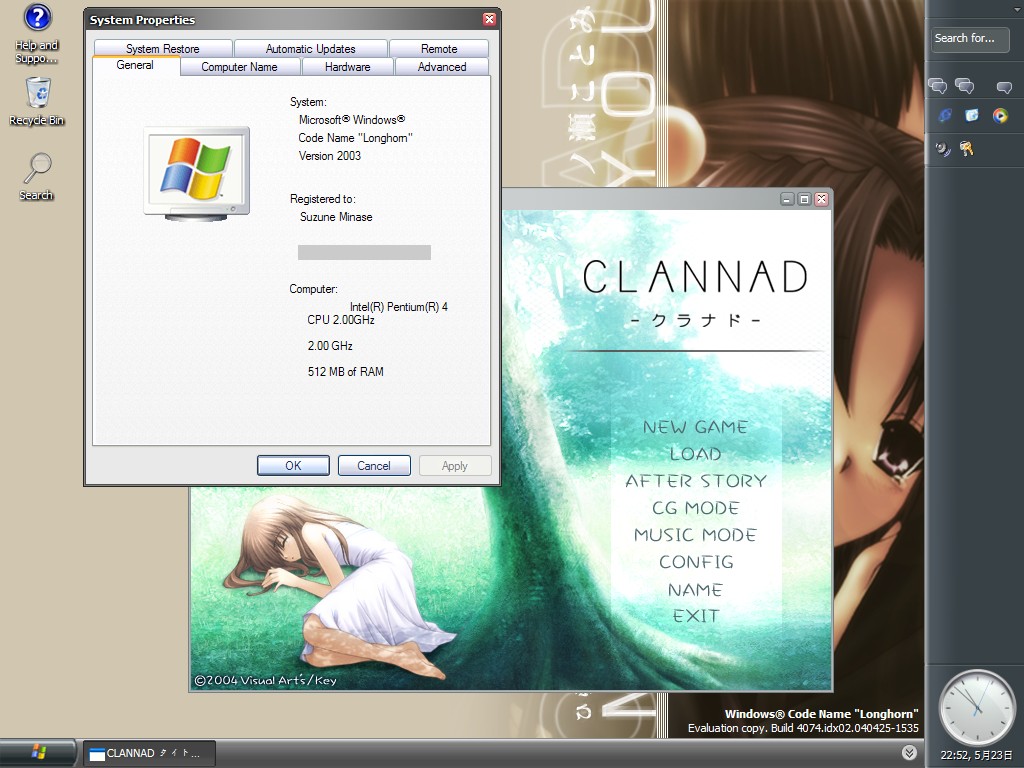Open the single chat bubble sidebar icon
This screenshot has width=1024, height=768.
tap(1004, 87)
